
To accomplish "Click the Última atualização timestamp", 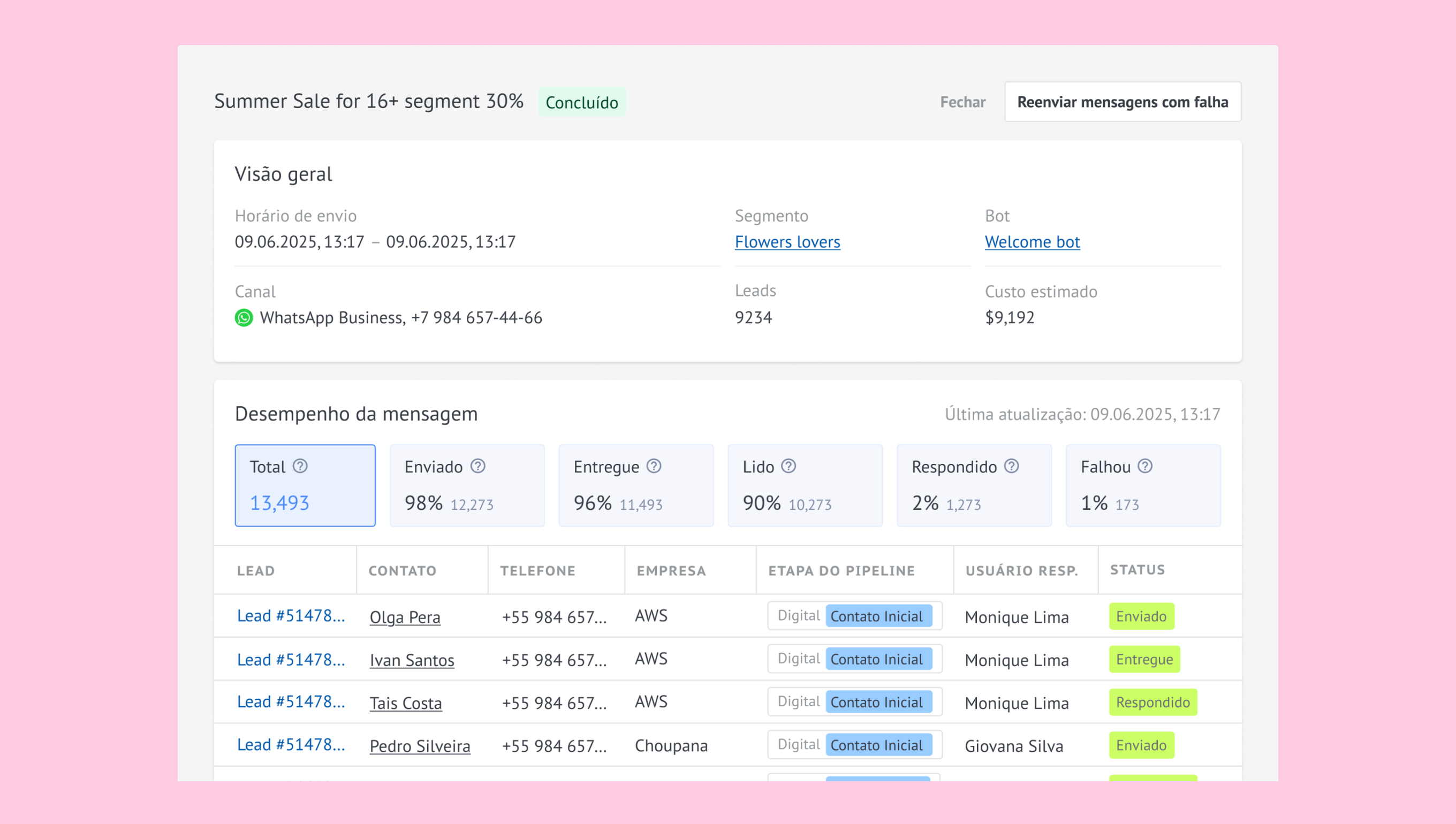I will click(1082, 414).
